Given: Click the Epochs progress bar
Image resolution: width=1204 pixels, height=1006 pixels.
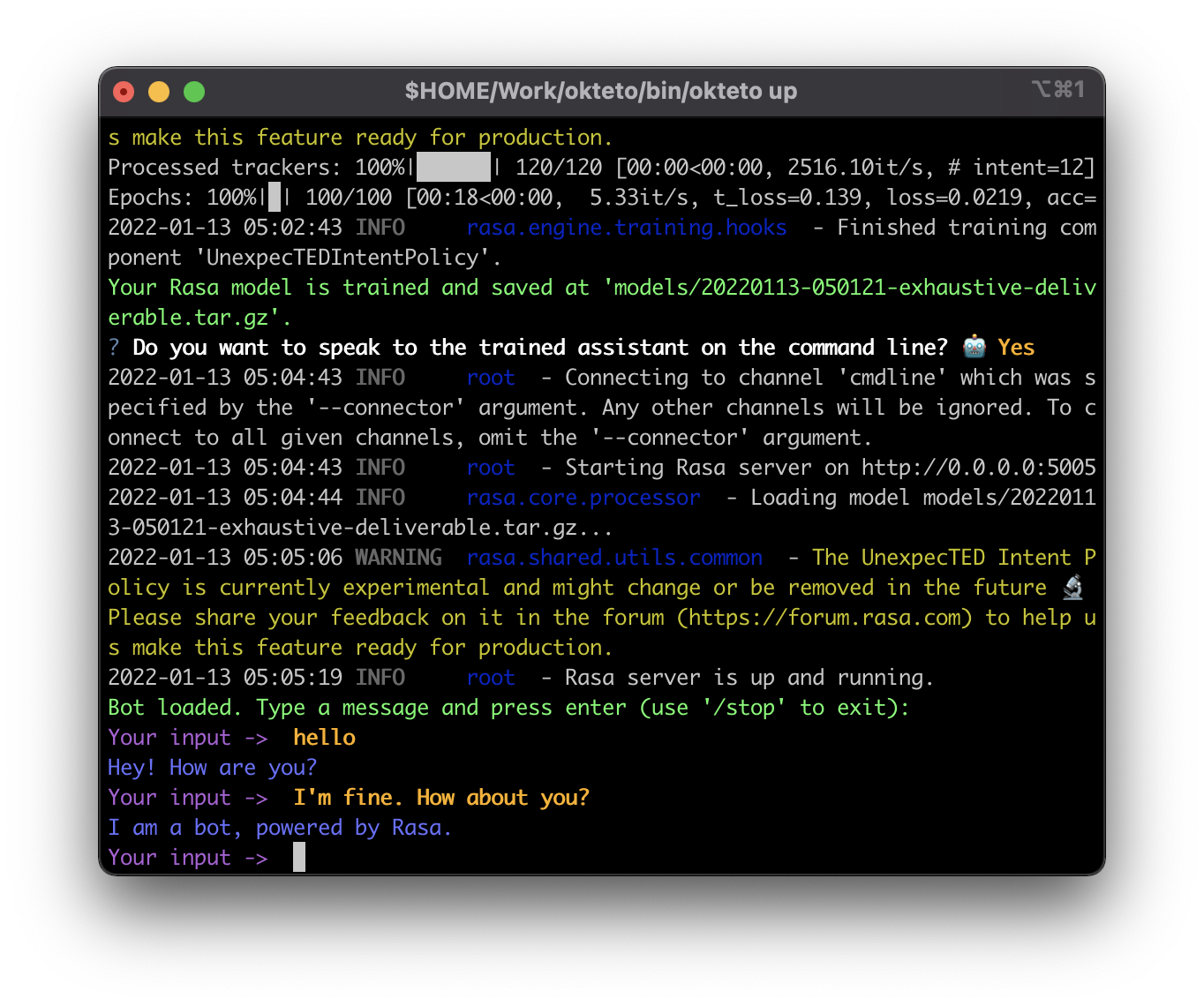Looking at the screenshot, I should tap(275, 197).
